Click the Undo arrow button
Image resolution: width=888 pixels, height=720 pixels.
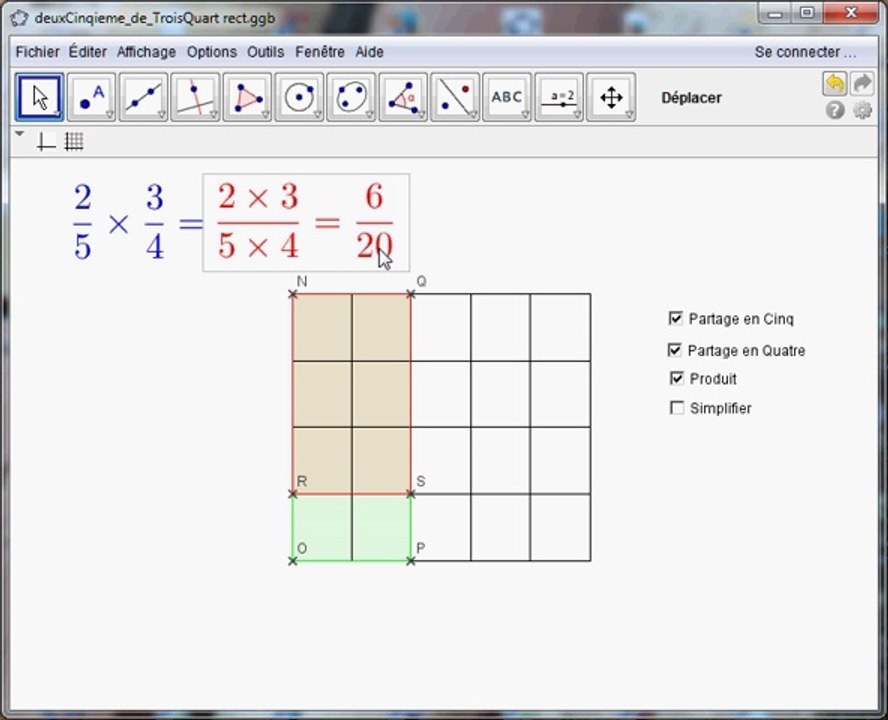click(x=835, y=84)
